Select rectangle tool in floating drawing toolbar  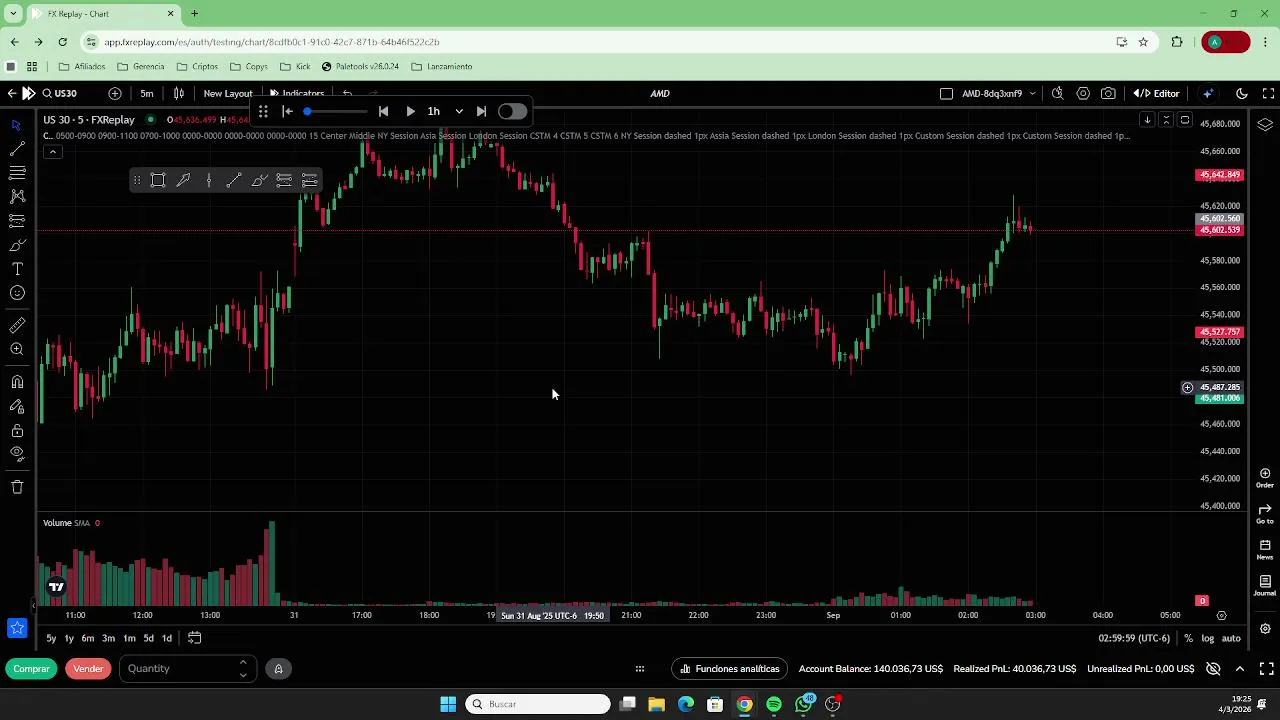coord(158,180)
